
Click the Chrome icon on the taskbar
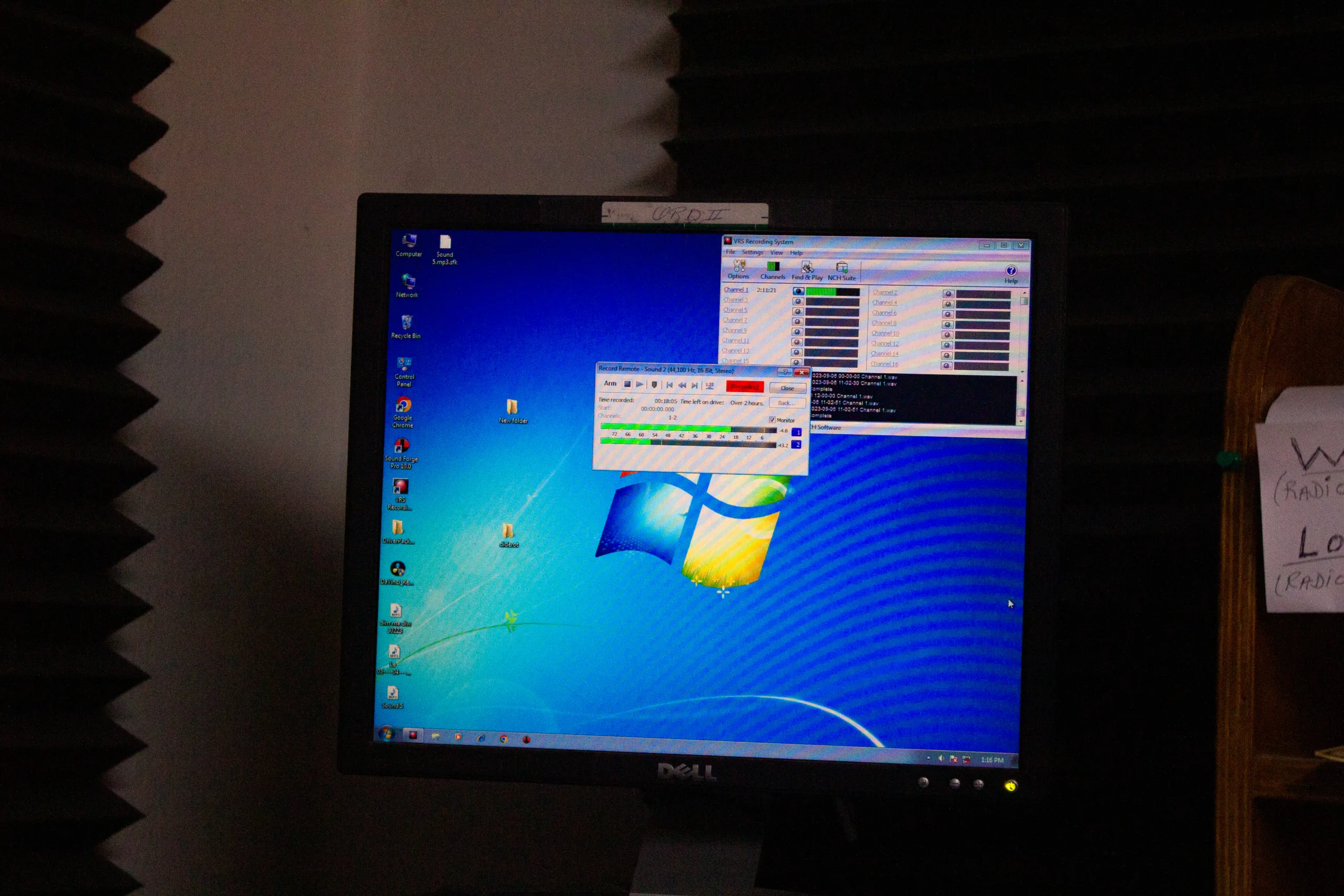[503, 739]
